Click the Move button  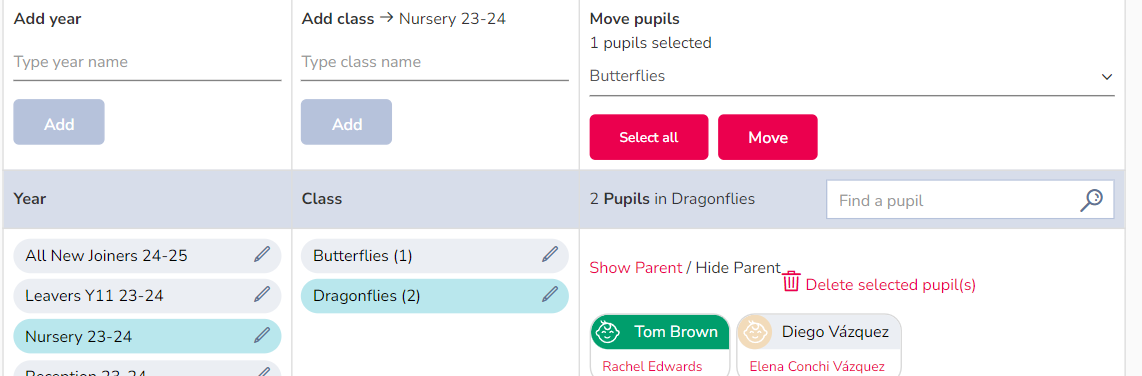(x=768, y=137)
